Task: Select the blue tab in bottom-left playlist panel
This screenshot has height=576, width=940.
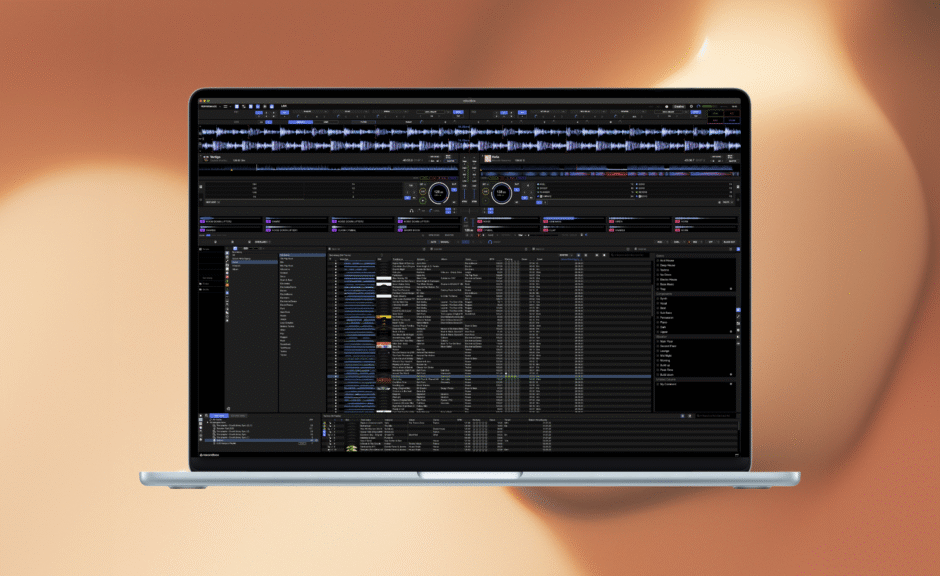Action: [x=218, y=414]
